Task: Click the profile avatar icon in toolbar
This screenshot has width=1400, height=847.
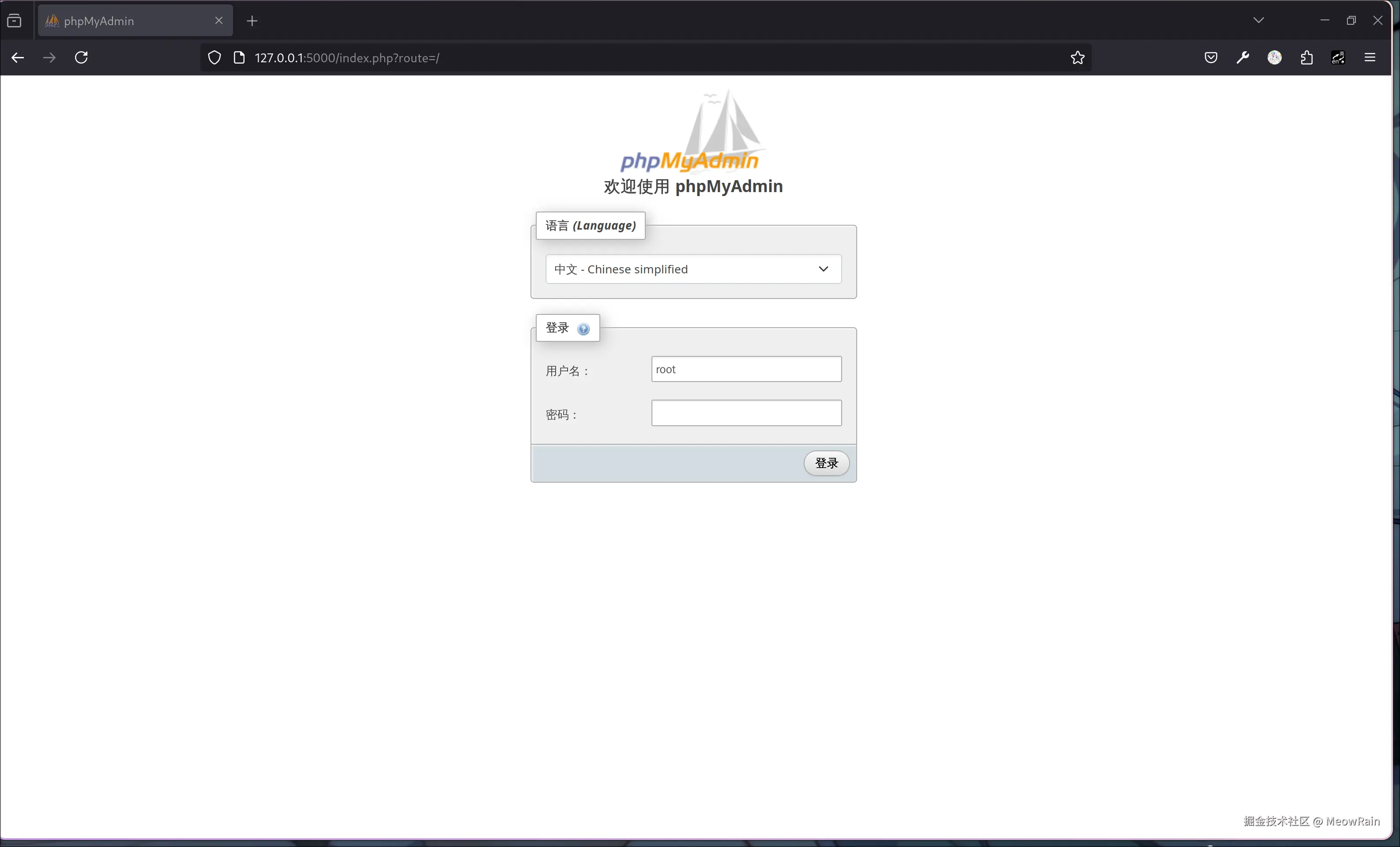Action: pyautogui.click(x=1274, y=58)
